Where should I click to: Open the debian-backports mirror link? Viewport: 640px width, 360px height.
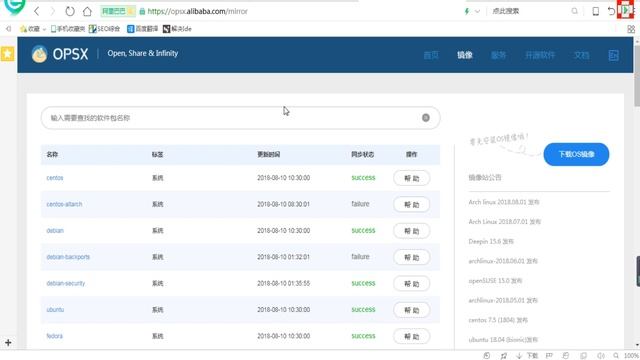(x=68, y=257)
